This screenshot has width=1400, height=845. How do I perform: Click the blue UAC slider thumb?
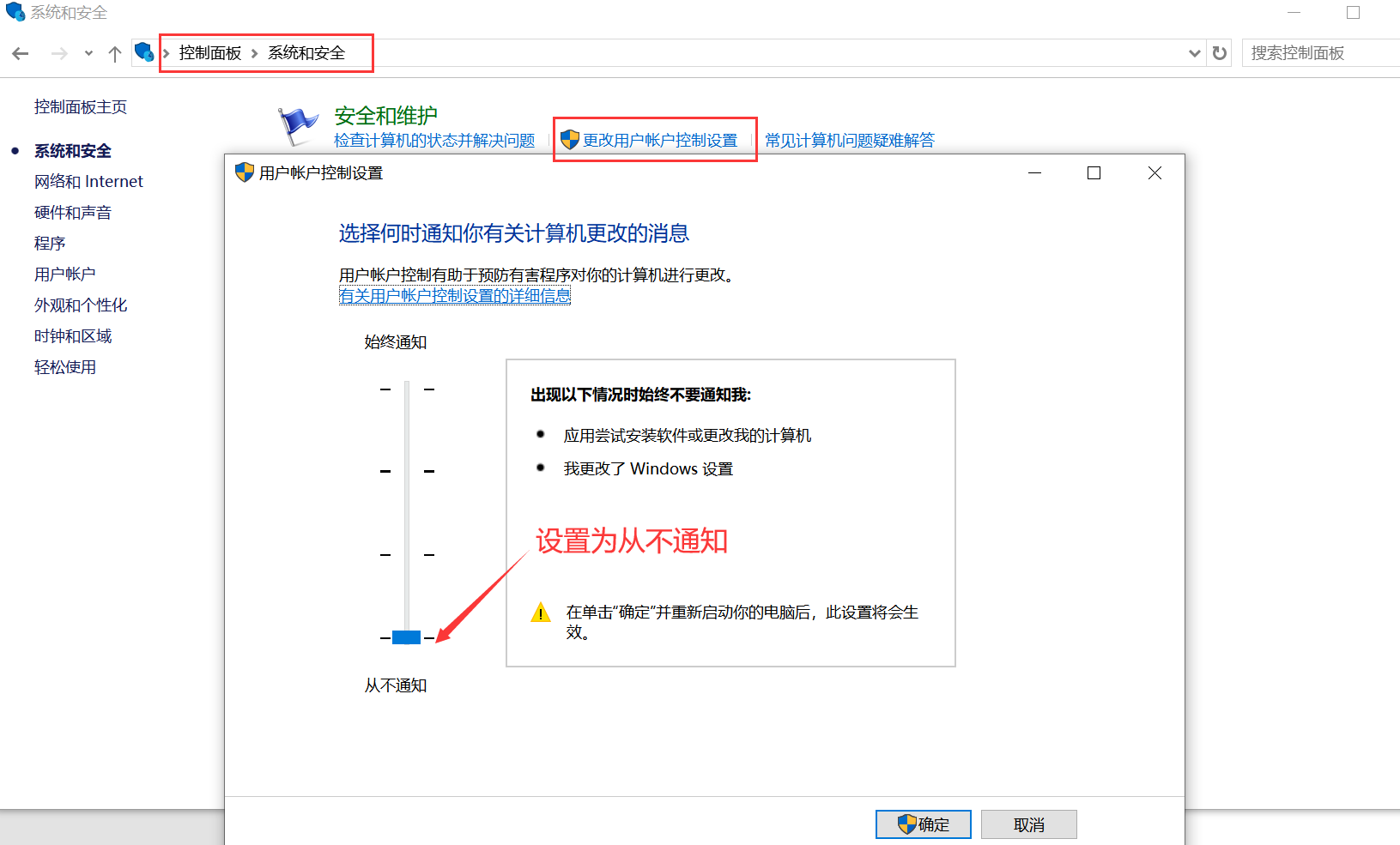406,637
